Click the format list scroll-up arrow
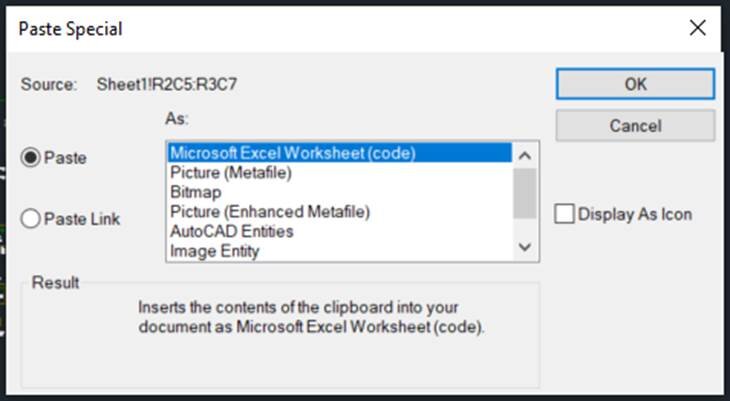Viewport: 730px width, 401px height. tap(525, 154)
